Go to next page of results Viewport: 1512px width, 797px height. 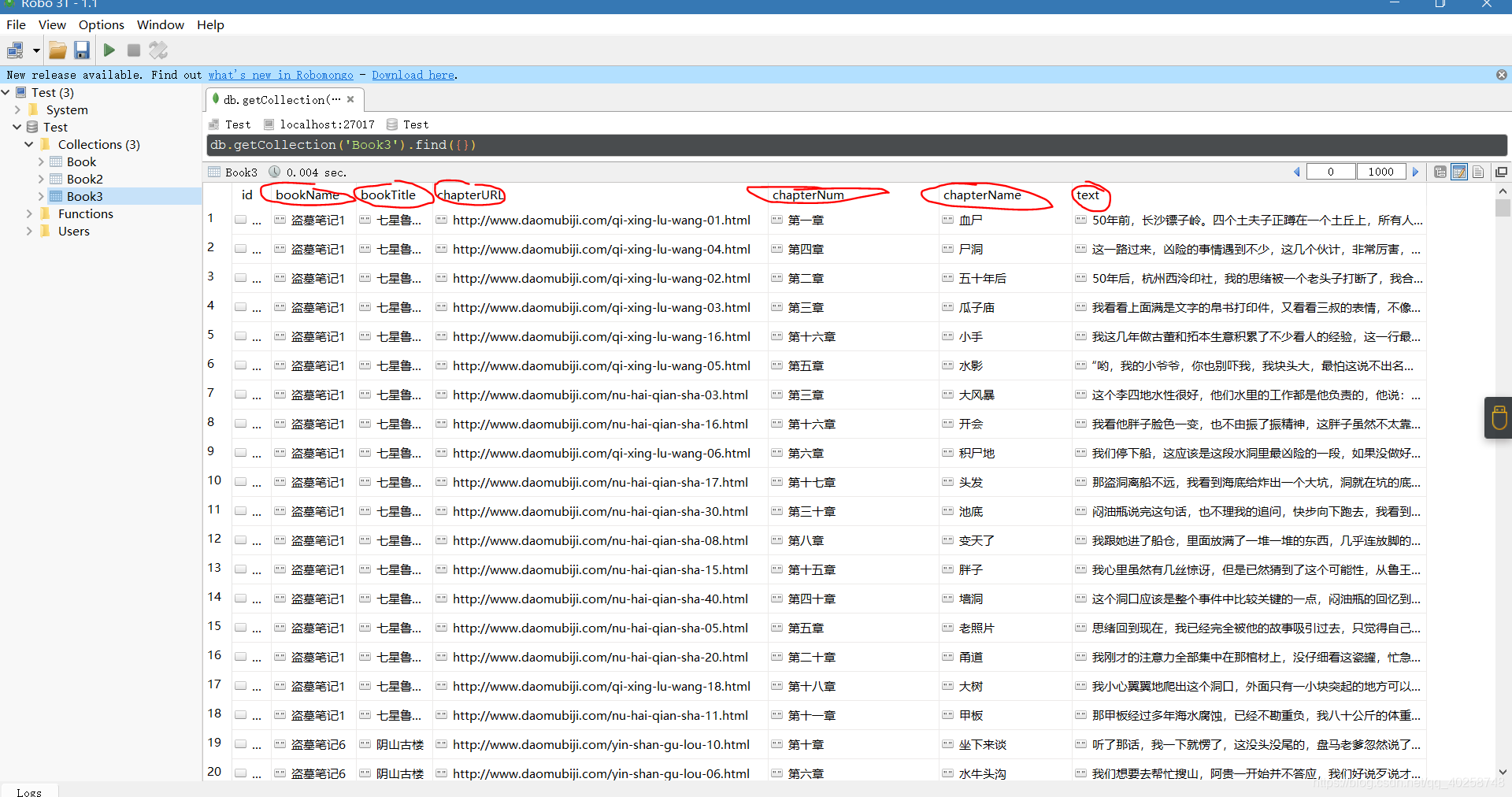(x=1415, y=172)
